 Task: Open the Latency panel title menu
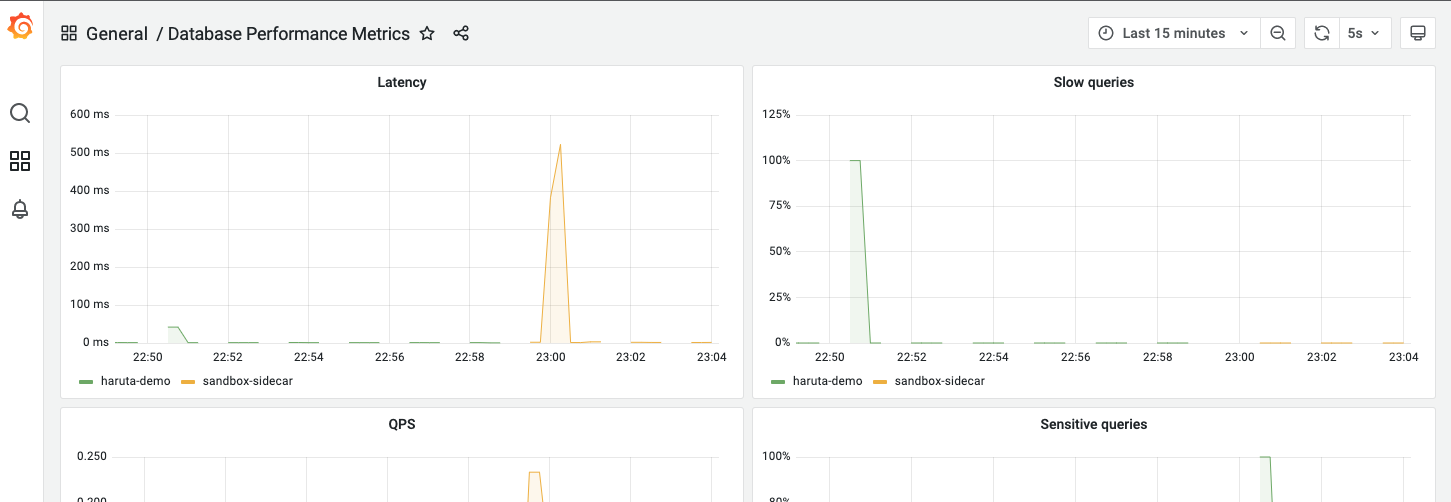point(402,82)
